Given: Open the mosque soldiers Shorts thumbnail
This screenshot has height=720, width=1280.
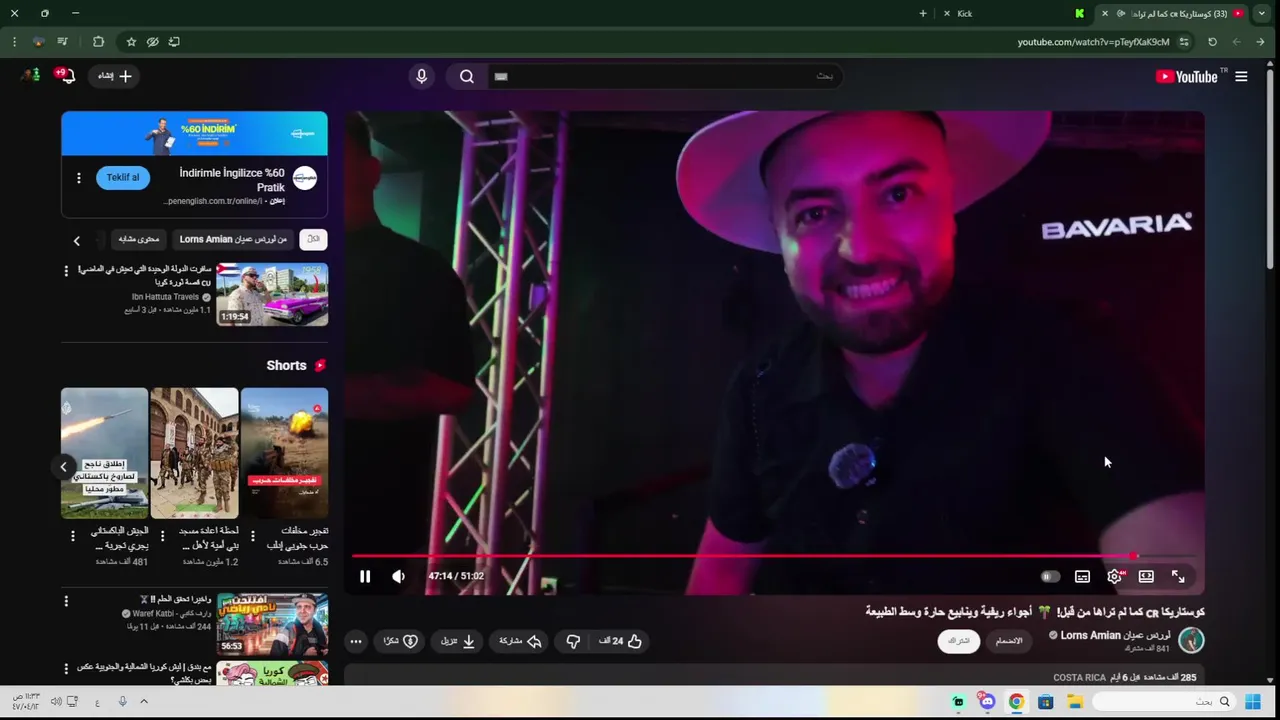Looking at the screenshot, I should tap(194, 453).
